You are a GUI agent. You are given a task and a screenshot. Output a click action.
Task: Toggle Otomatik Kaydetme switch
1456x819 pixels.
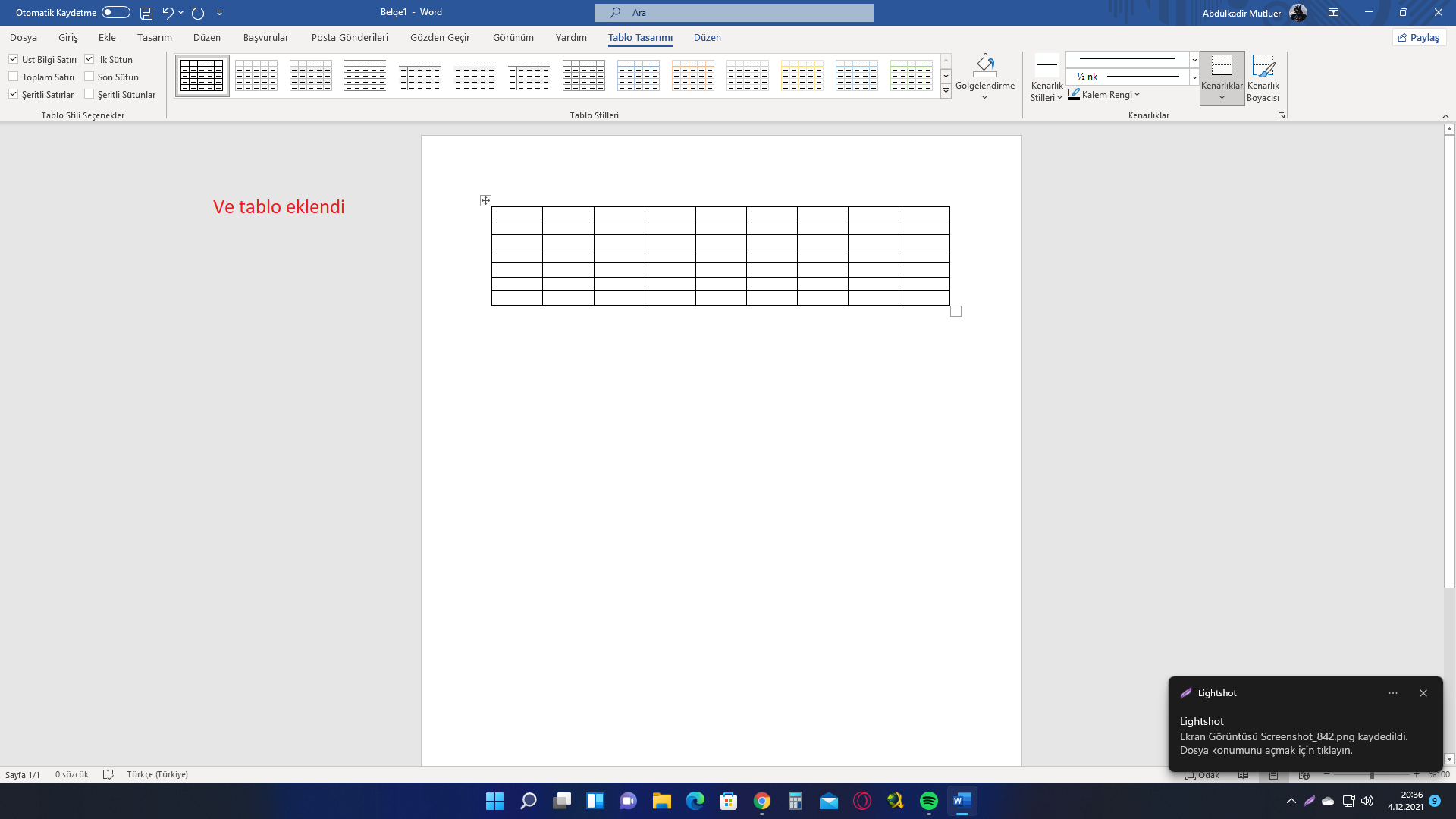115,13
